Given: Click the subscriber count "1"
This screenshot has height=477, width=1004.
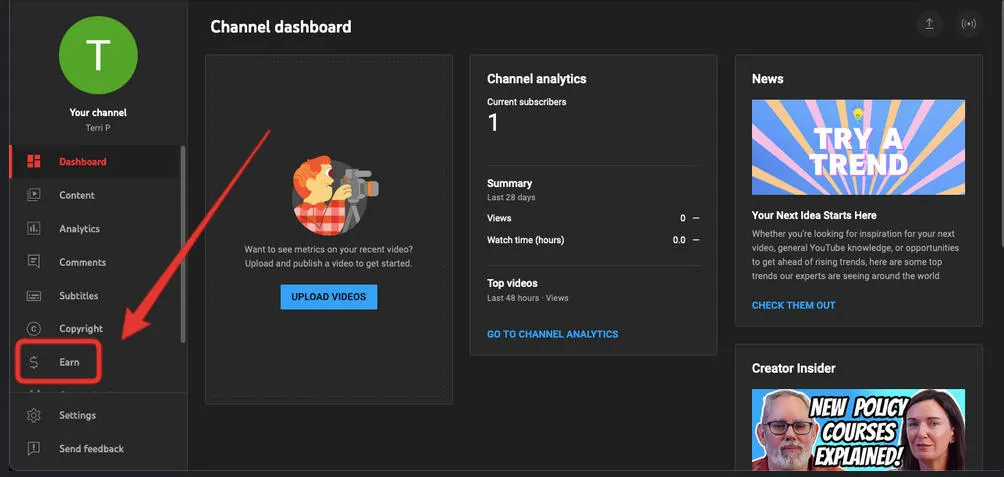Looking at the screenshot, I should click(x=493, y=122).
